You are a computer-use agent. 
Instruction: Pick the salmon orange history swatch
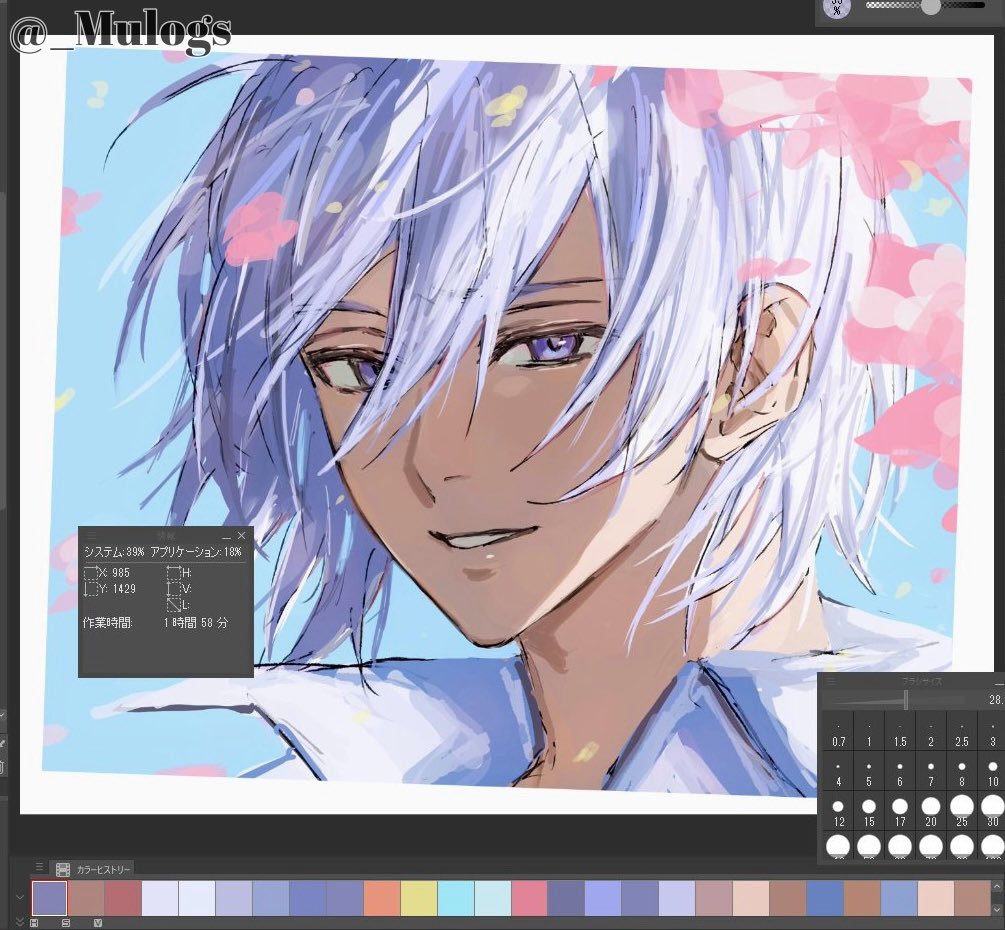coord(382,898)
